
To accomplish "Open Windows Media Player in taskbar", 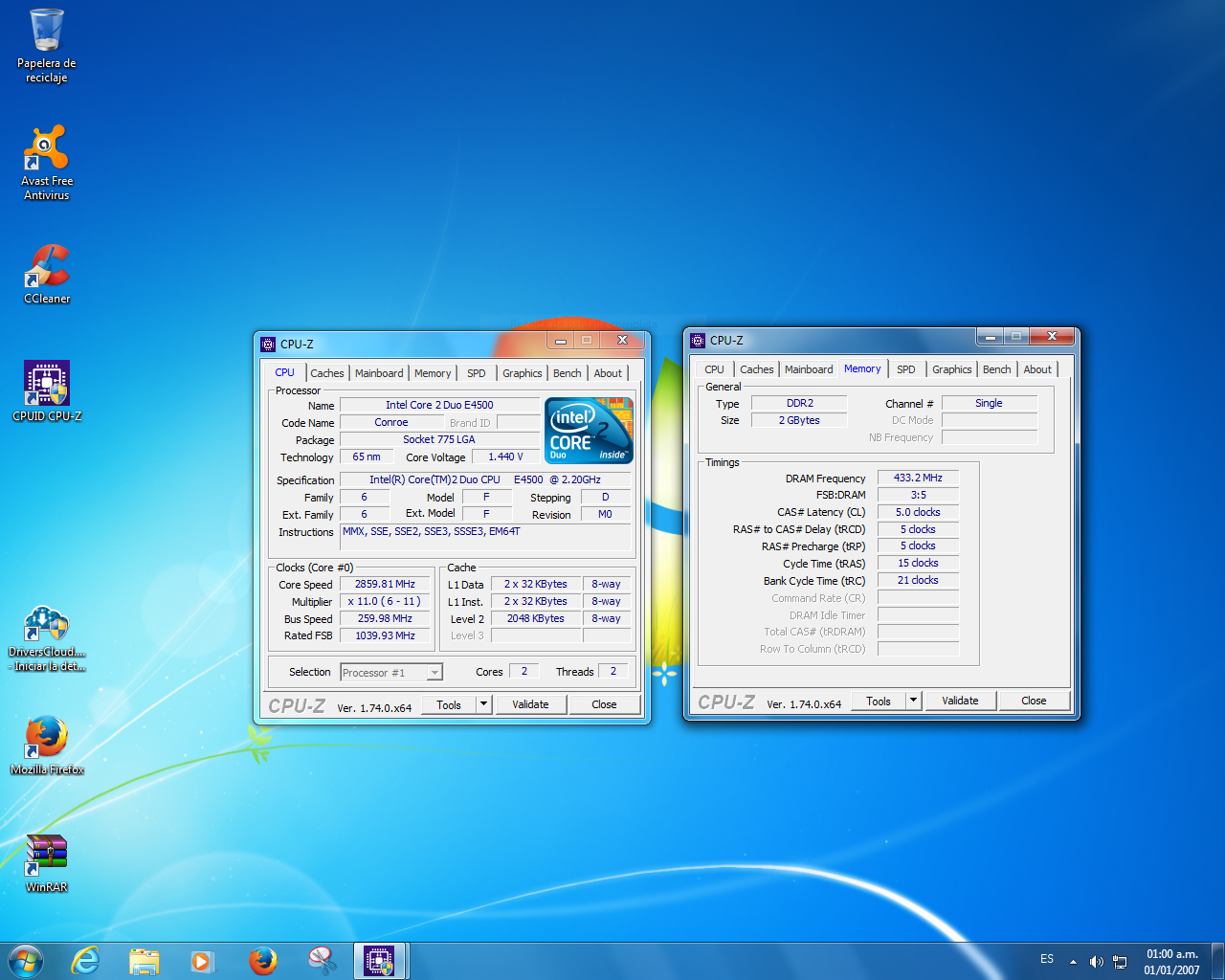I will pyautogui.click(x=203, y=961).
